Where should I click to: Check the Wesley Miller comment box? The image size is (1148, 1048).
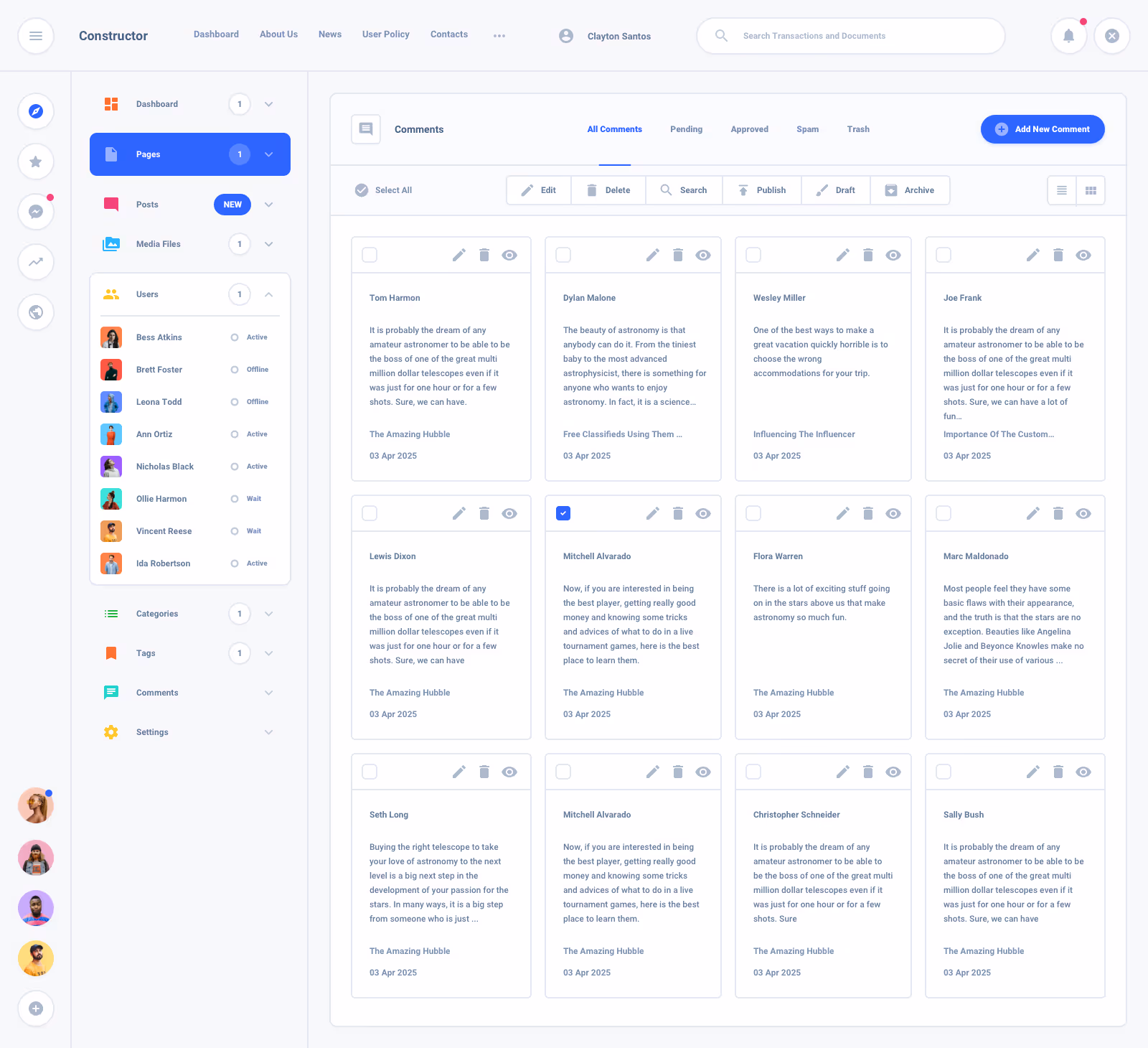753,255
